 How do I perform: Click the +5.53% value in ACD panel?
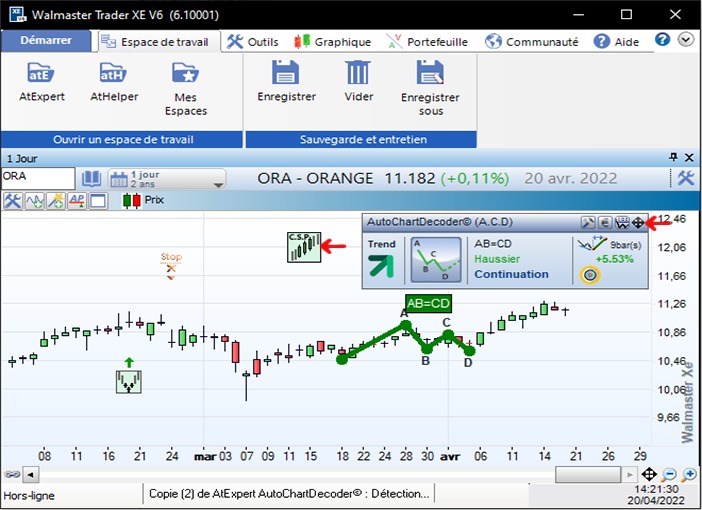[614, 259]
